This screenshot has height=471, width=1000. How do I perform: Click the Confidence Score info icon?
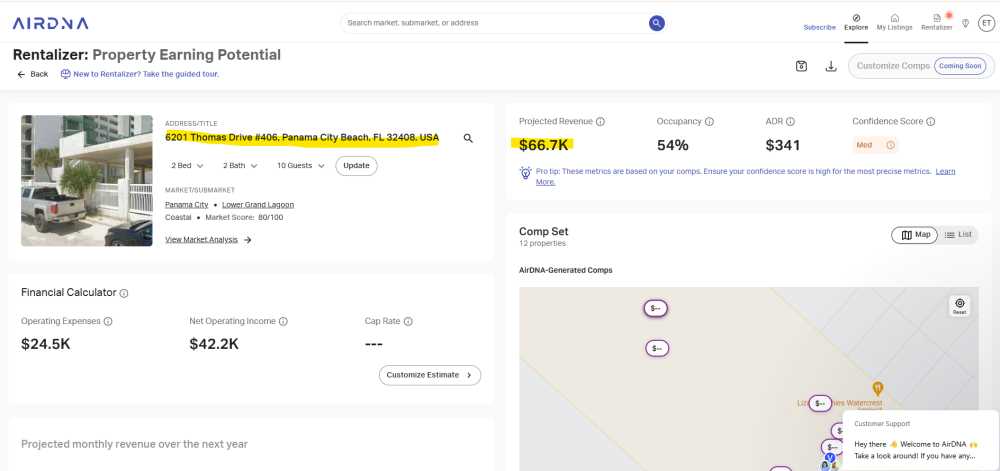[931, 122]
